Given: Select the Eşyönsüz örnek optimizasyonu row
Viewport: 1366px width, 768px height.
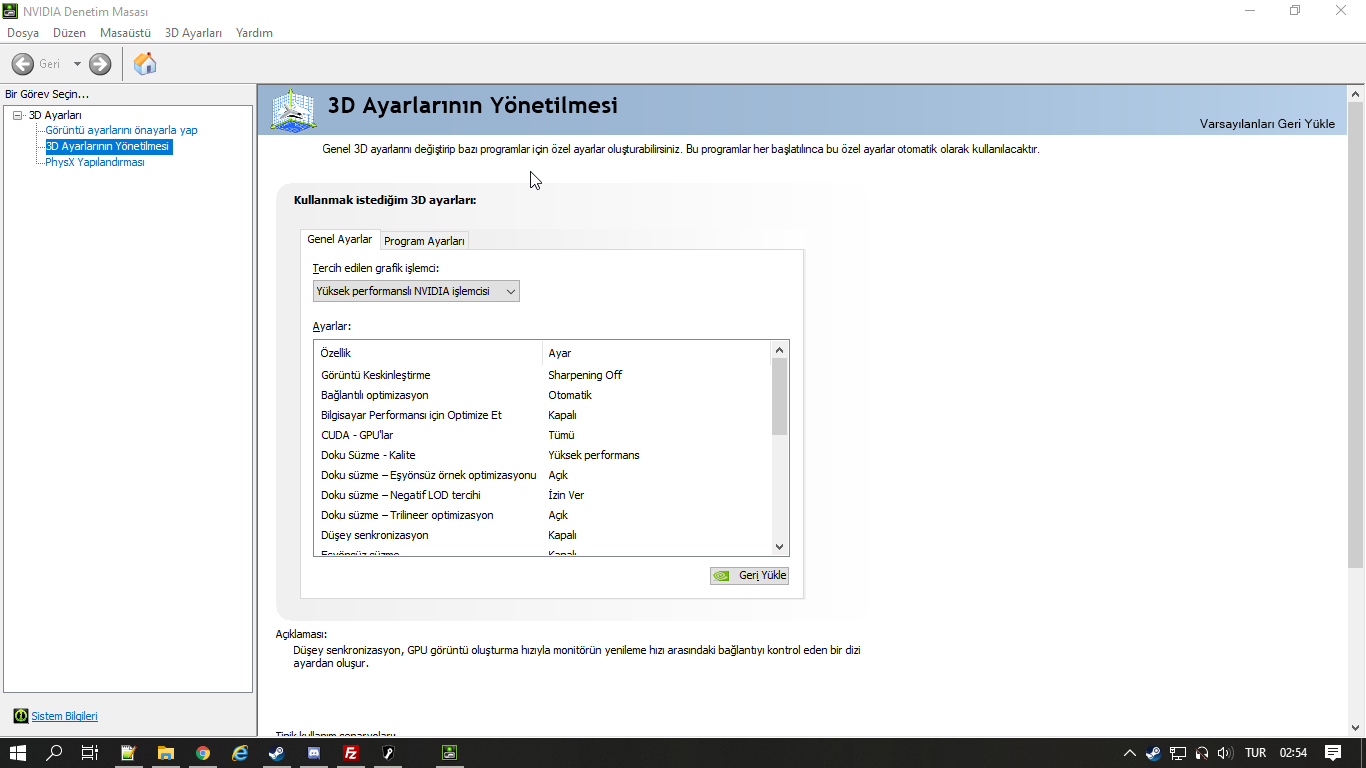Looking at the screenshot, I should click(543, 475).
